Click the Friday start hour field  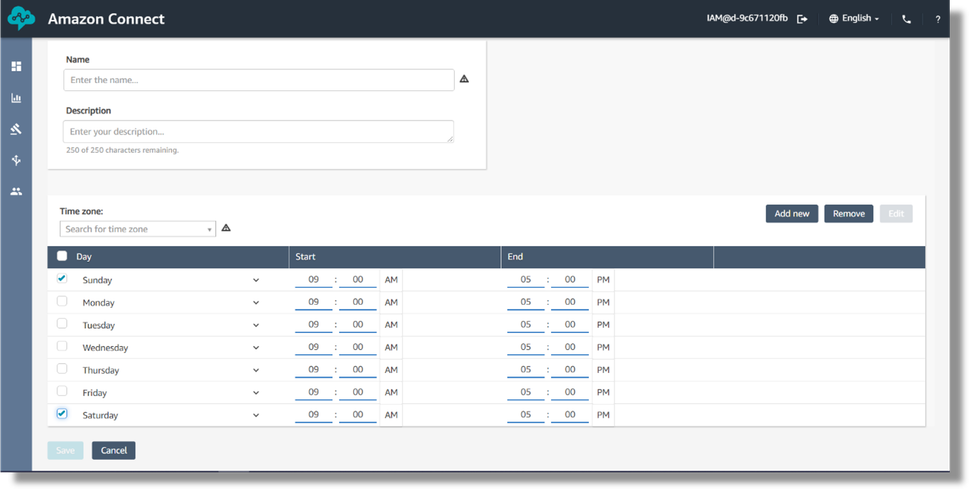coord(313,392)
